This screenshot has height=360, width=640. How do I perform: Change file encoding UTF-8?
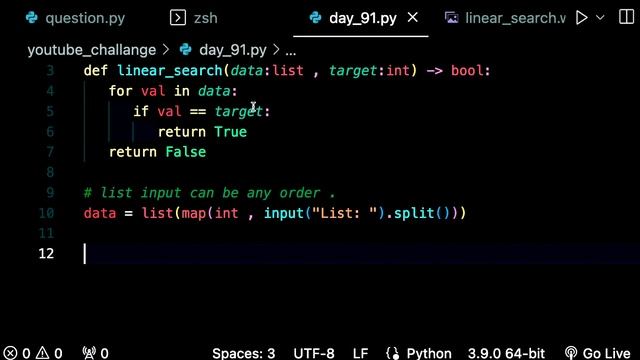[x=314, y=353]
